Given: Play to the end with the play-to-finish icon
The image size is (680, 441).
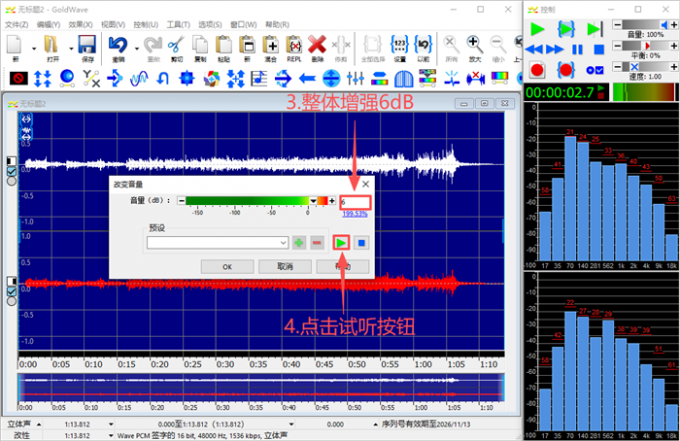Looking at the screenshot, I should (595, 29).
